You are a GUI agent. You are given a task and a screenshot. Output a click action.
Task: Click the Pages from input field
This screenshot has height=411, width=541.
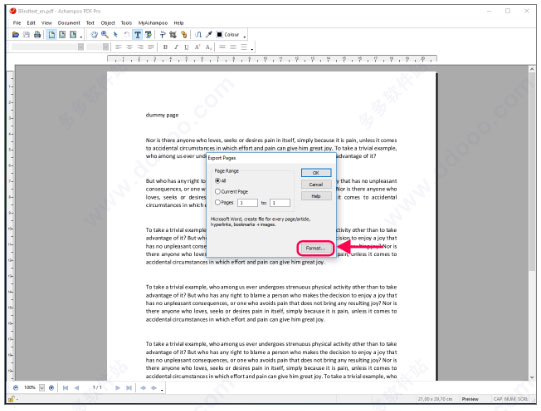coord(247,203)
